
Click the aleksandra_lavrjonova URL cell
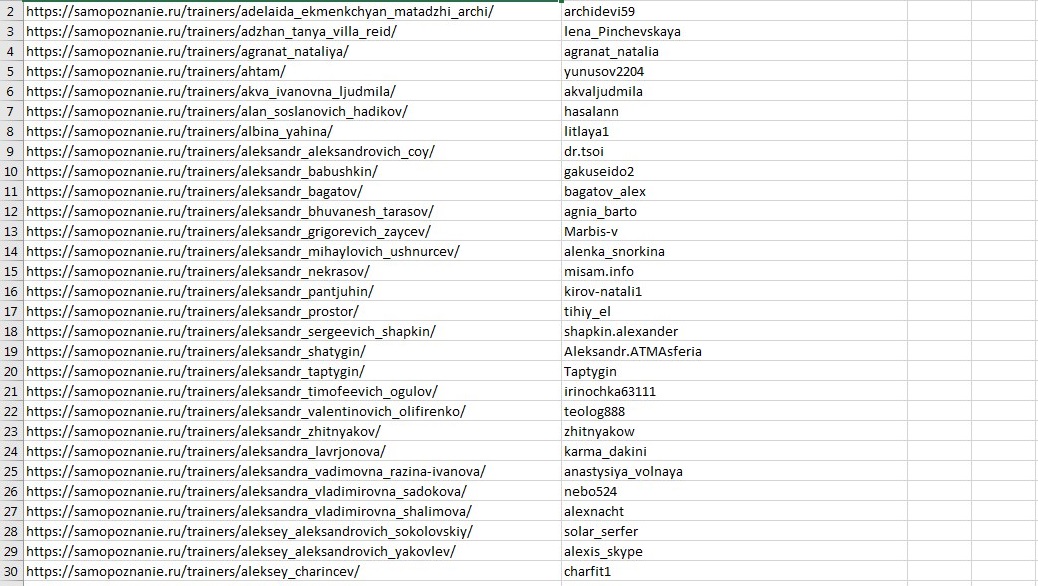[292, 452]
